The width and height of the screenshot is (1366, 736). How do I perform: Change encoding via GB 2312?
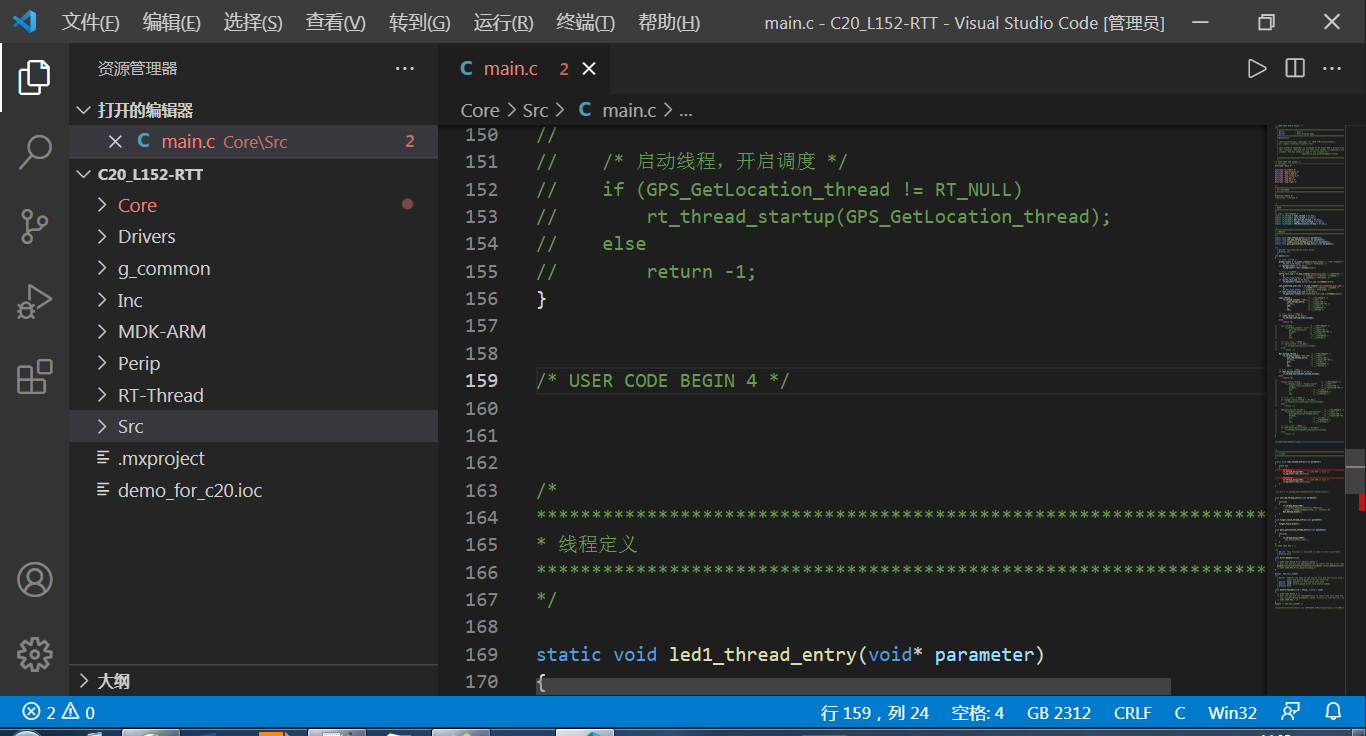(1059, 712)
